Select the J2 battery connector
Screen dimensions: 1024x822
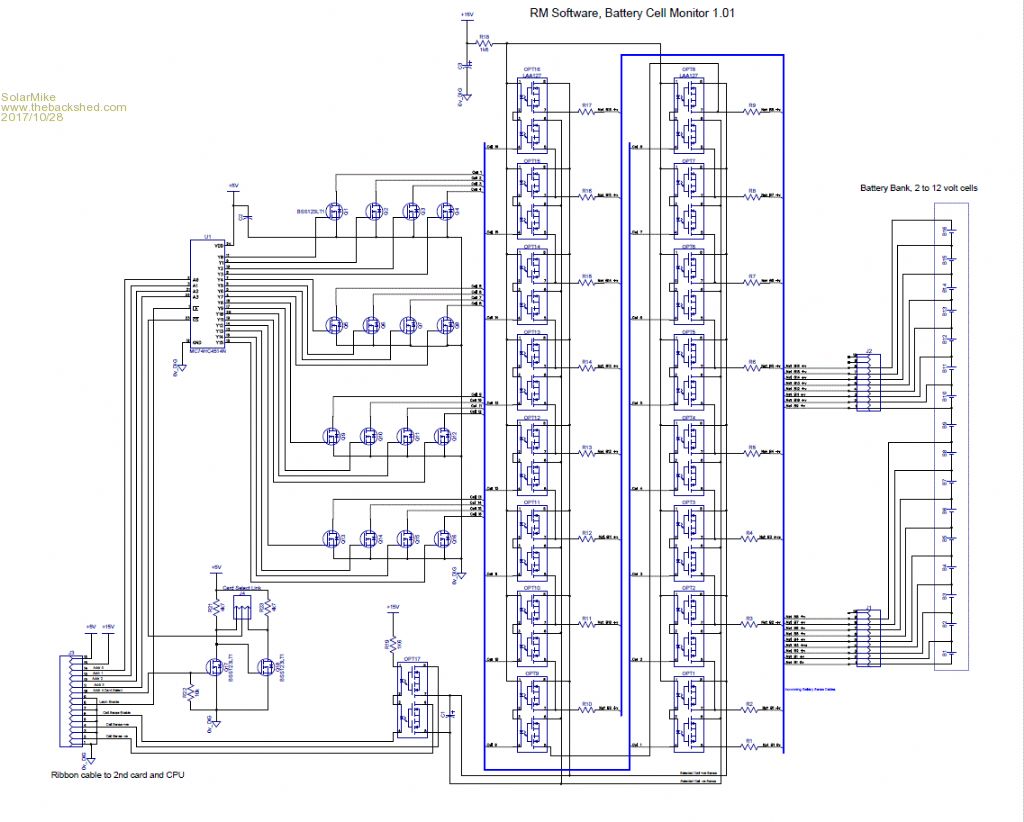click(869, 381)
